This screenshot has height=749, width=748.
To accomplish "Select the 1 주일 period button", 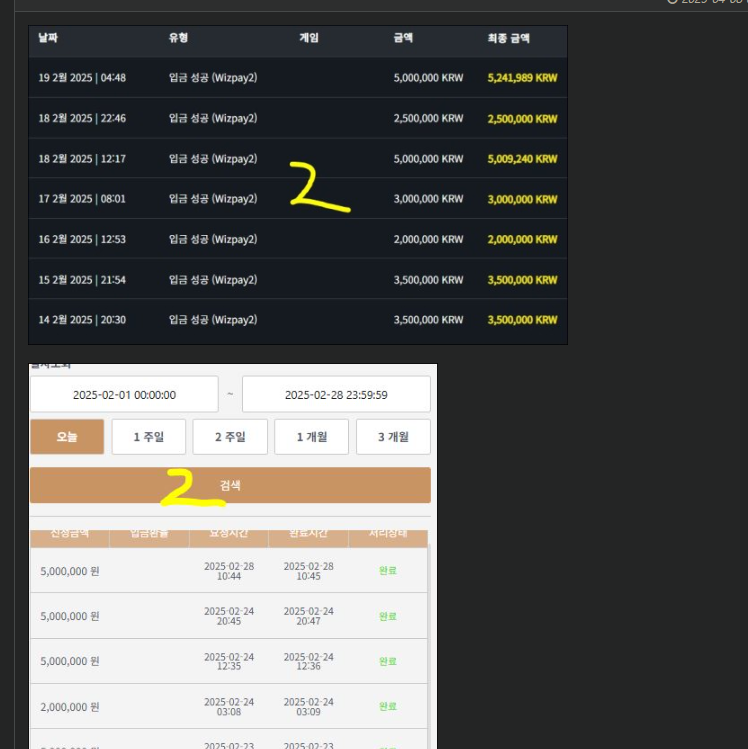I will [x=149, y=437].
